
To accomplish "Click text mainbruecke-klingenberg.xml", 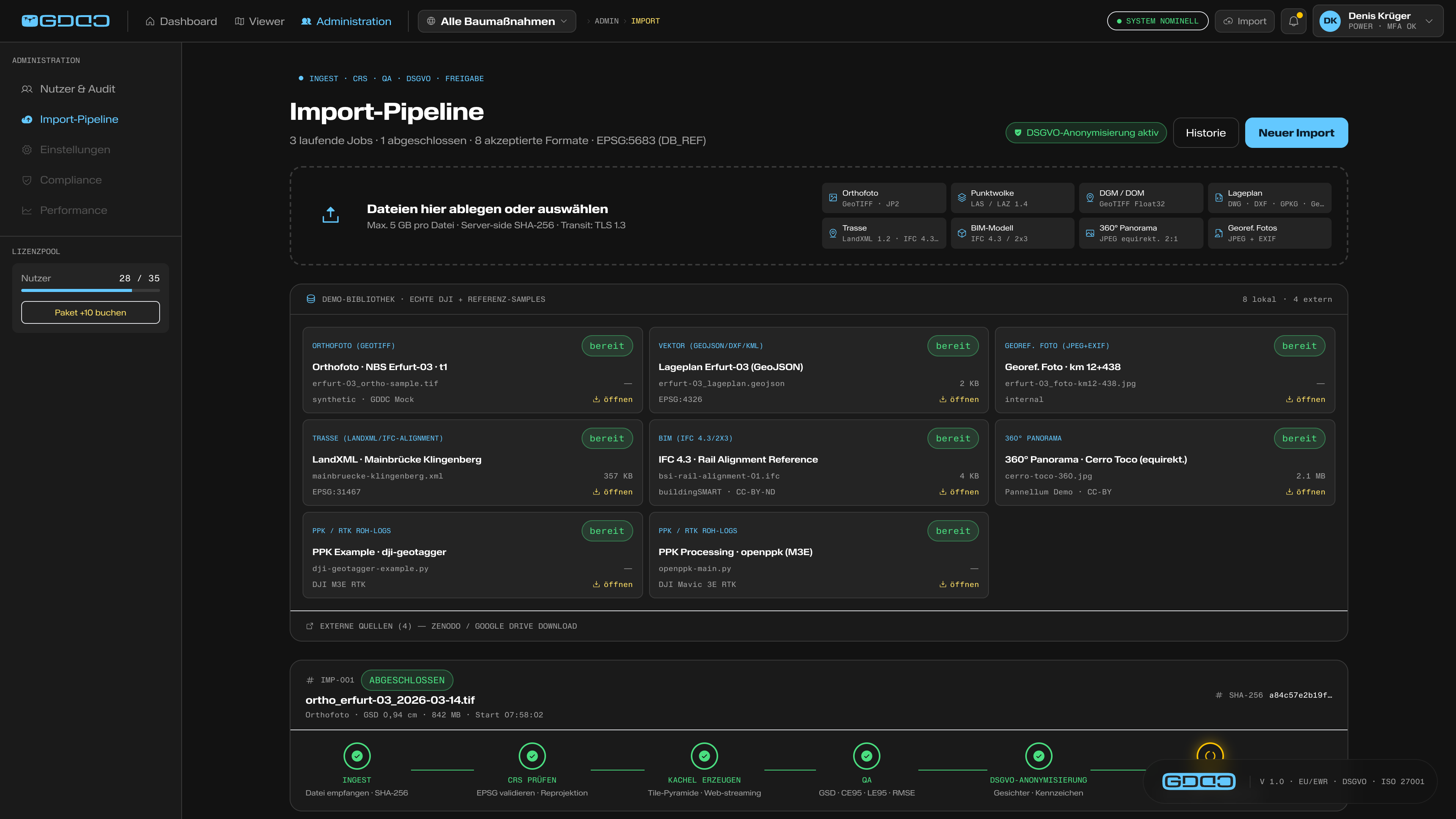I will click(x=378, y=477).
